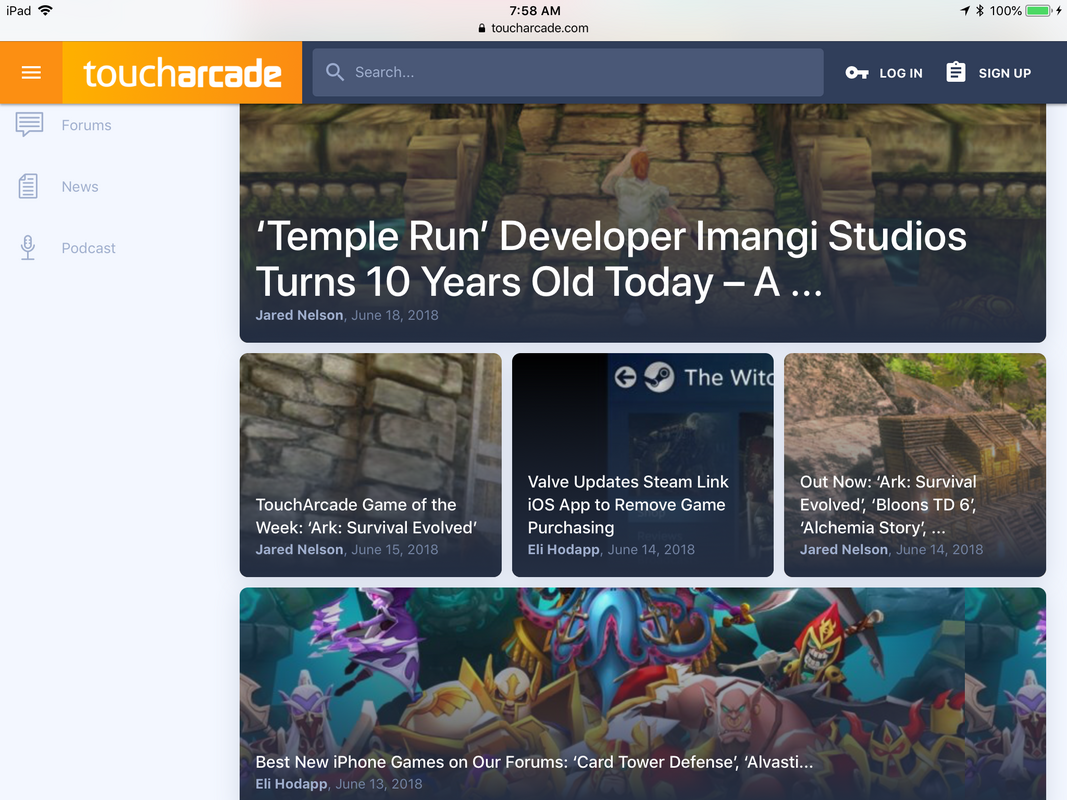Viewport: 1067px width, 800px height.
Task: Tap the Wi-Fi status icon
Action: (x=46, y=10)
